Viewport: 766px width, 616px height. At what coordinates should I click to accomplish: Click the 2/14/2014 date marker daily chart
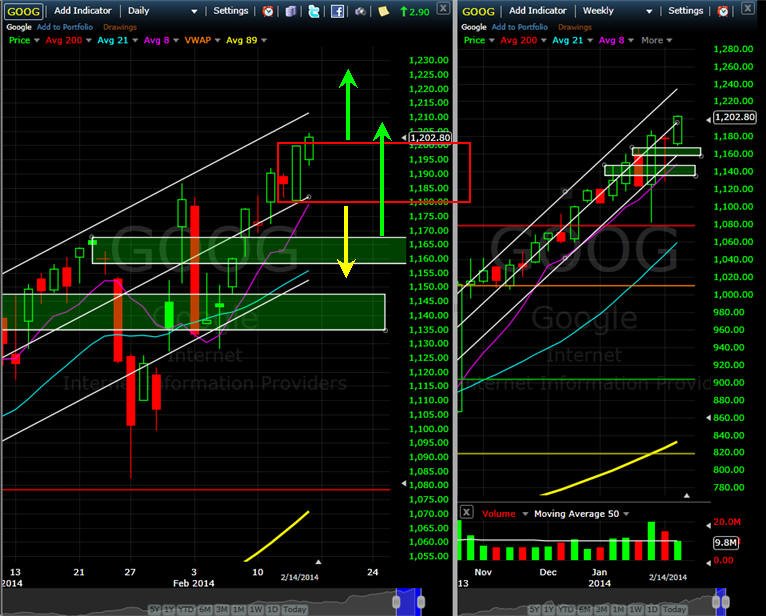point(299,577)
